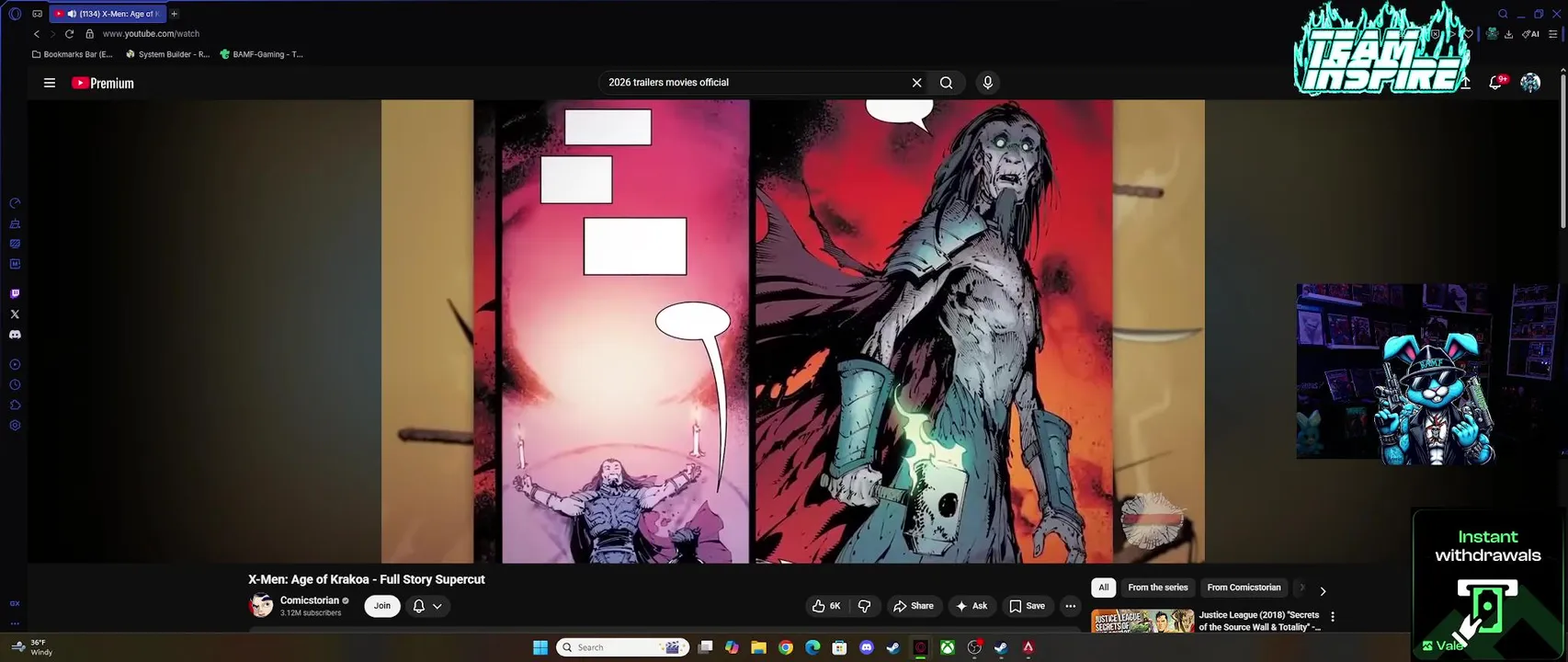Share the X-Men Age of Krakoa video
The image size is (1568, 662).
[x=913, y=606]
